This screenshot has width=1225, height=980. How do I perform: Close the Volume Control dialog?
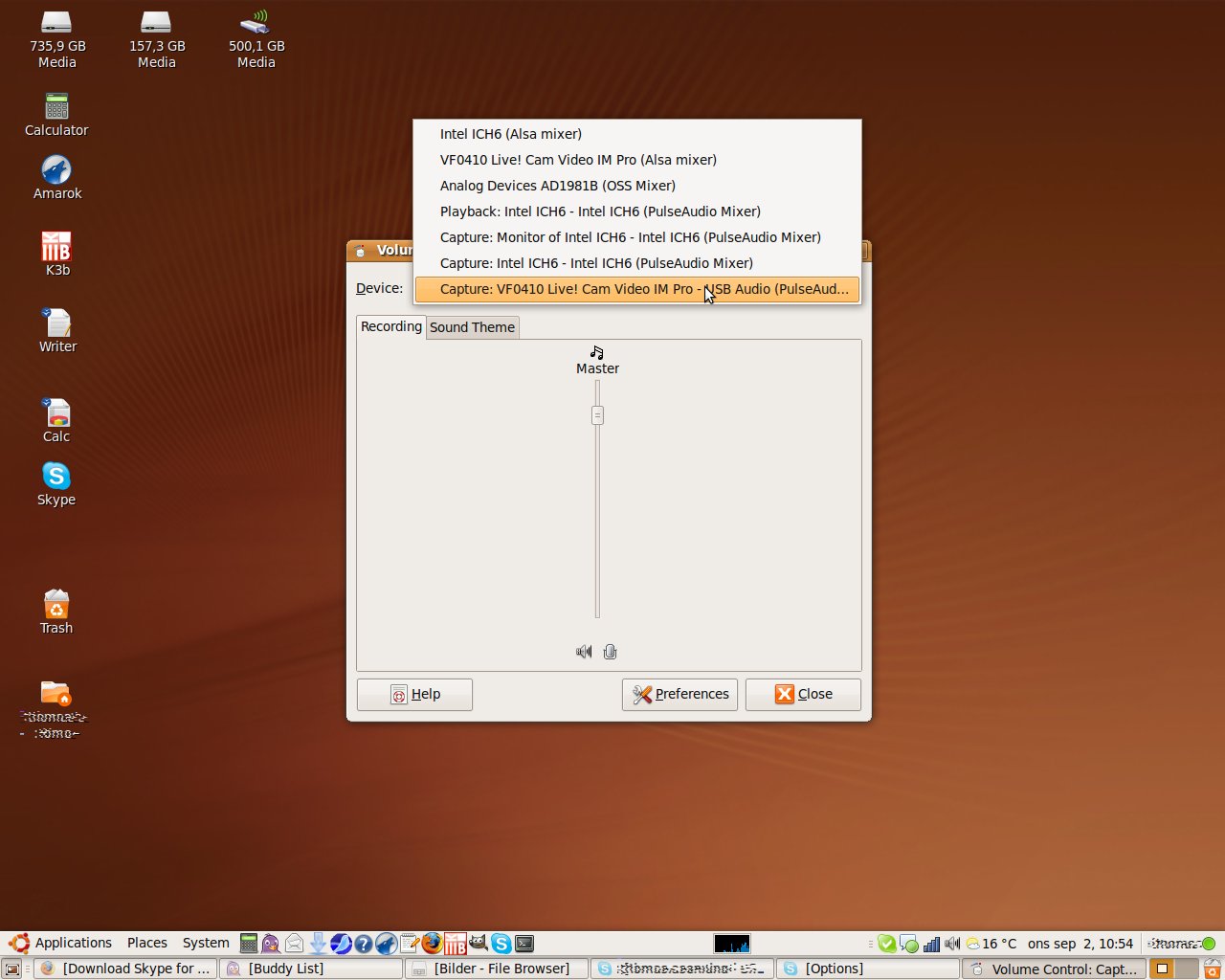[x=803, y=695]
